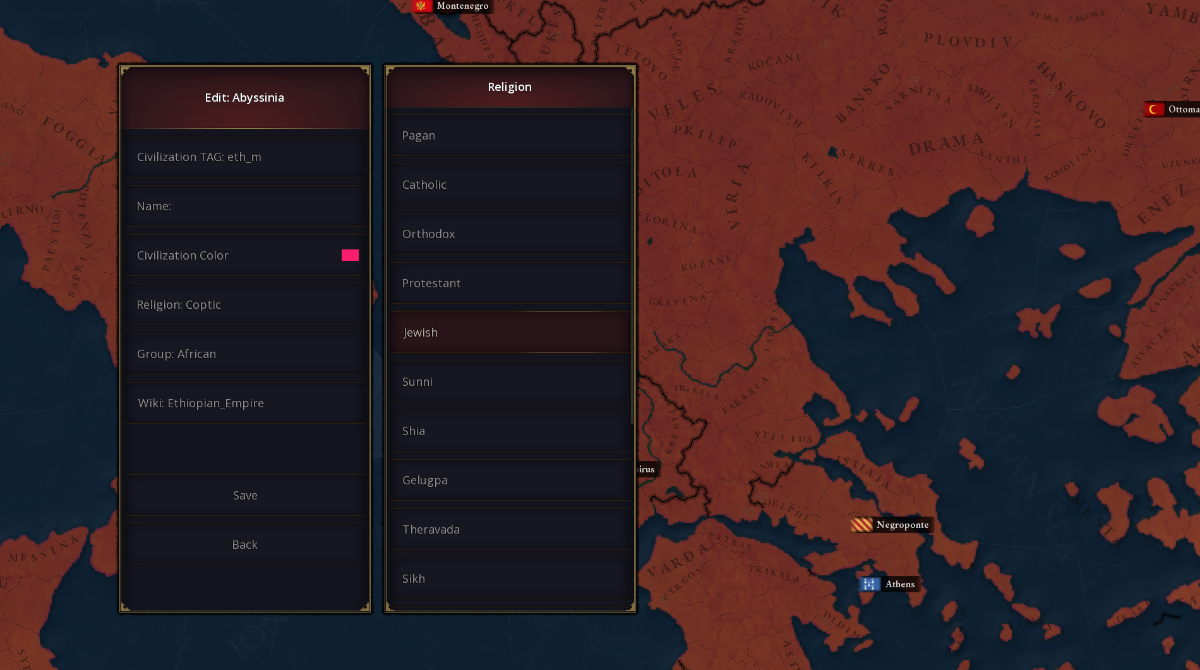This screenshot has height=670, width=1200.
Task: Select the Negroponte map label
Action: click(902, 524)
